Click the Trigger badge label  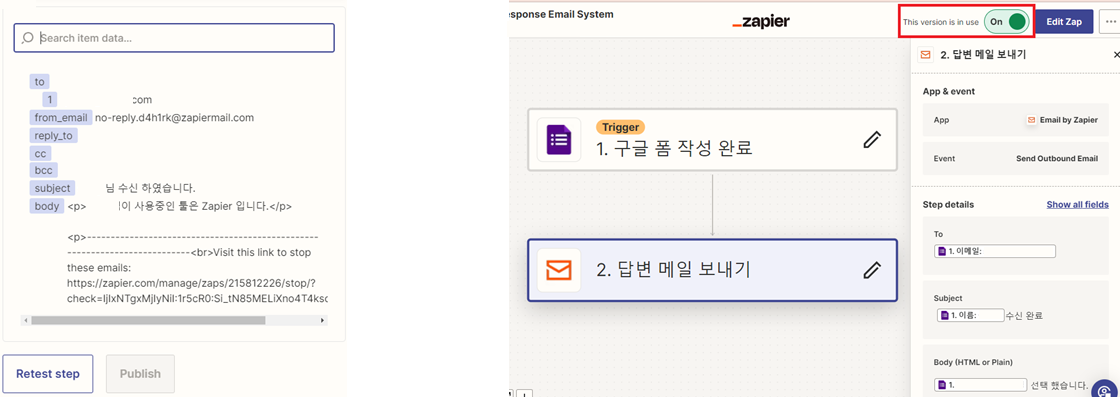pos(621,127)
